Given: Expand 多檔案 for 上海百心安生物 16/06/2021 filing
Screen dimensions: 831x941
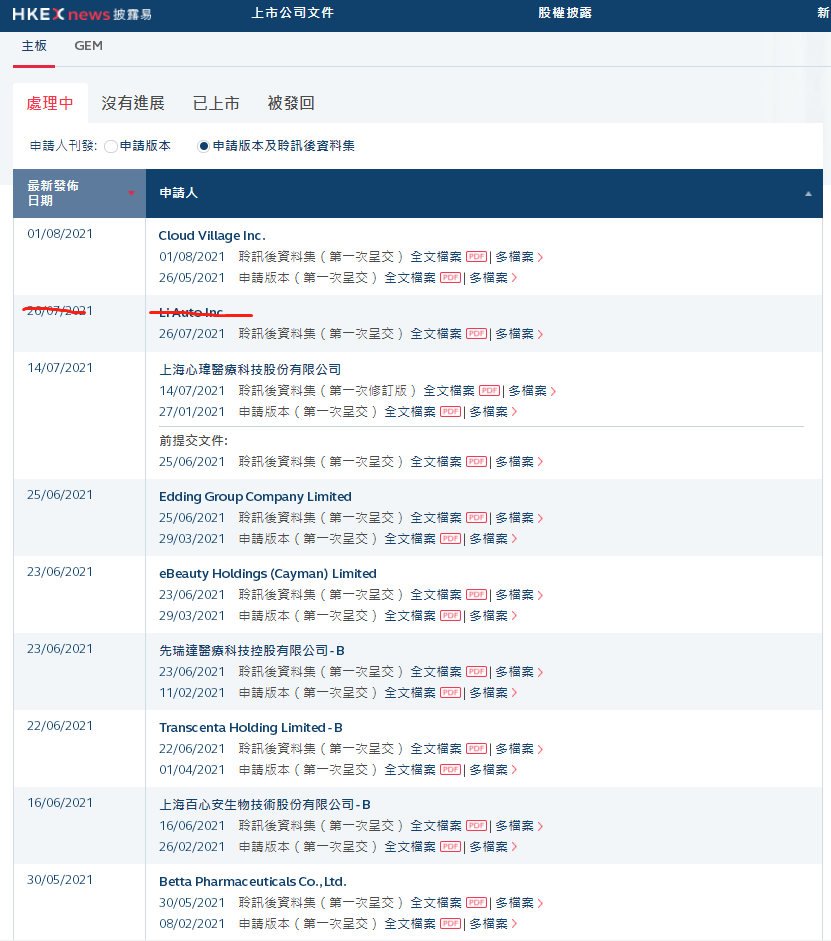Looking at the screenshot, I should (x=519, y=826).
